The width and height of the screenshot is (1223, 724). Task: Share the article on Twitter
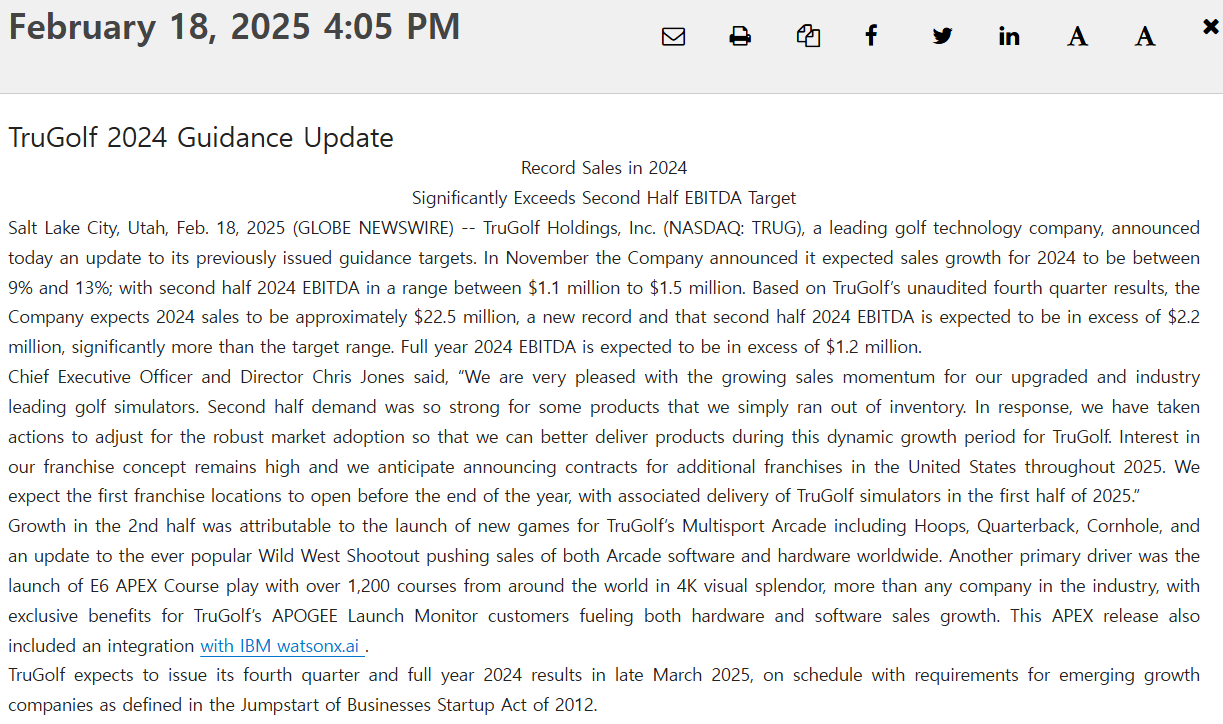[942, 36]
